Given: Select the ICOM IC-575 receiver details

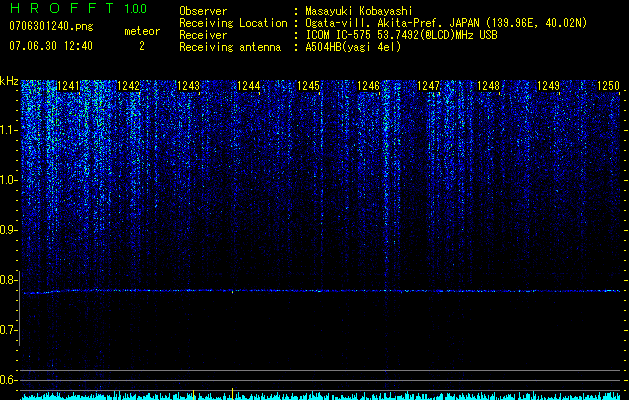Looking at the screenshot, I should 401,35.
